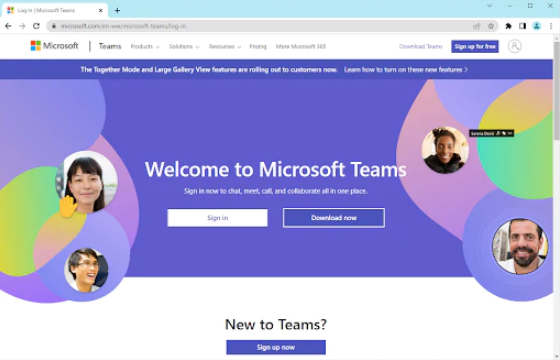Toggle the browser side panel icon
Viewport: 560px width, 360px height.
click(x=522, y=26)
